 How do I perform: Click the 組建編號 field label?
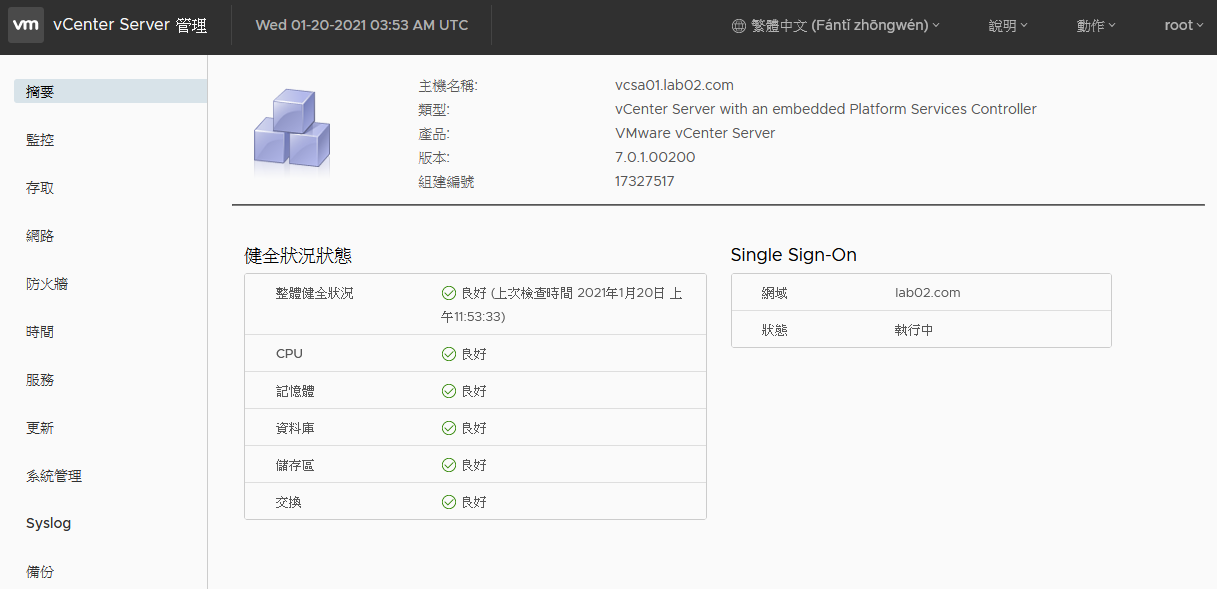tap(446, 181)
